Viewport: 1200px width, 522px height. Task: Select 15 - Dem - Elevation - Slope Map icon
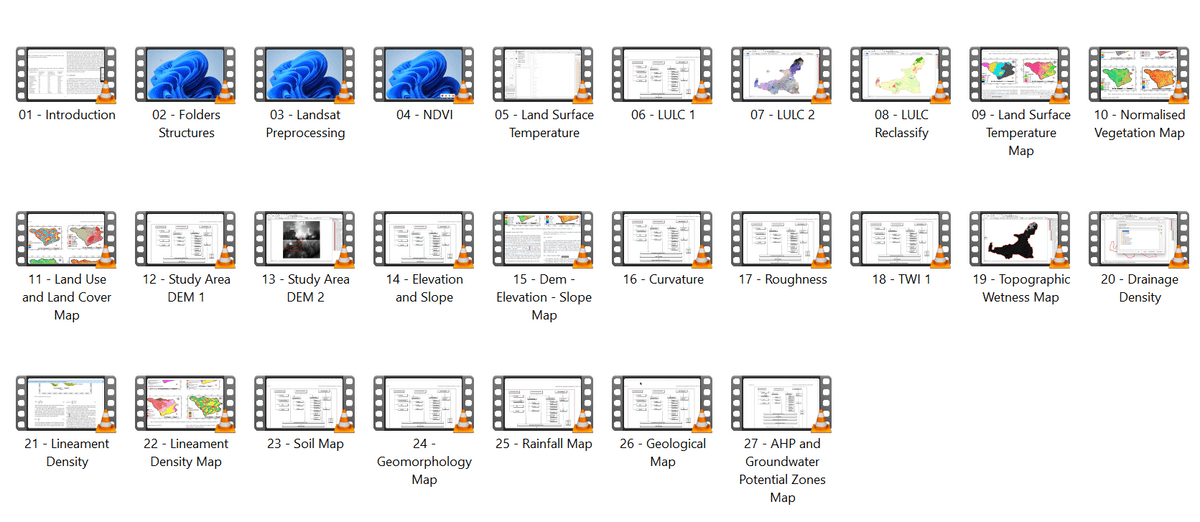(544, 240)
